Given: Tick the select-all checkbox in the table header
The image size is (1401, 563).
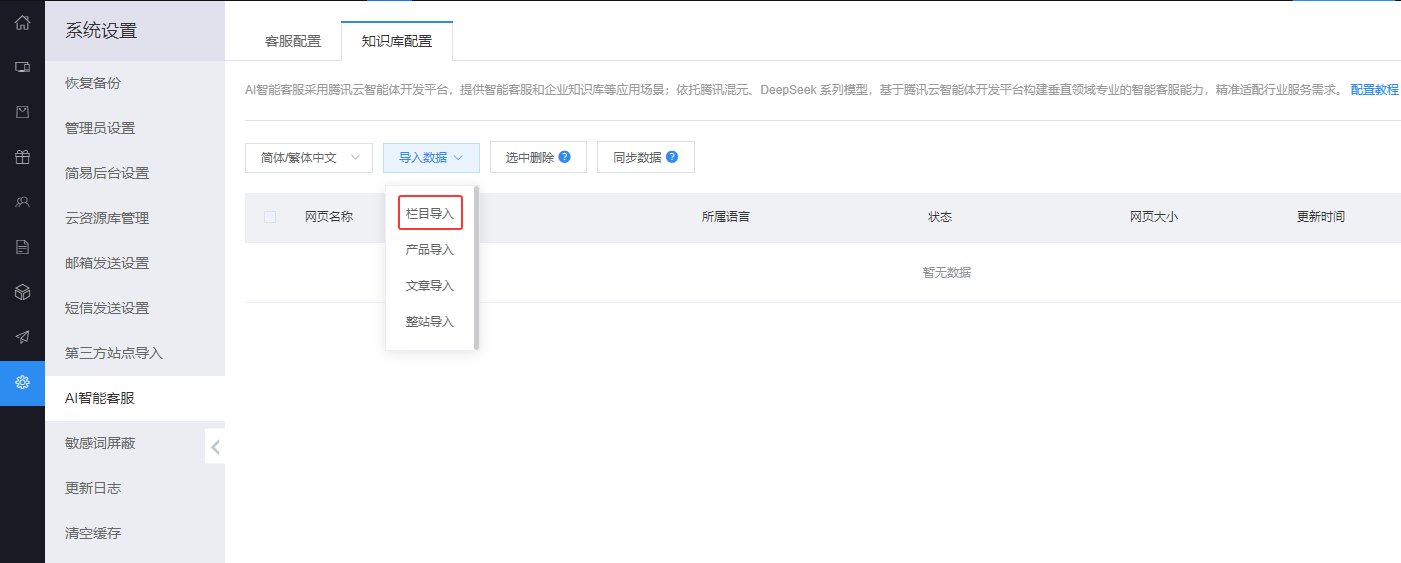Looking at the screenshot, I should [270, 217].
